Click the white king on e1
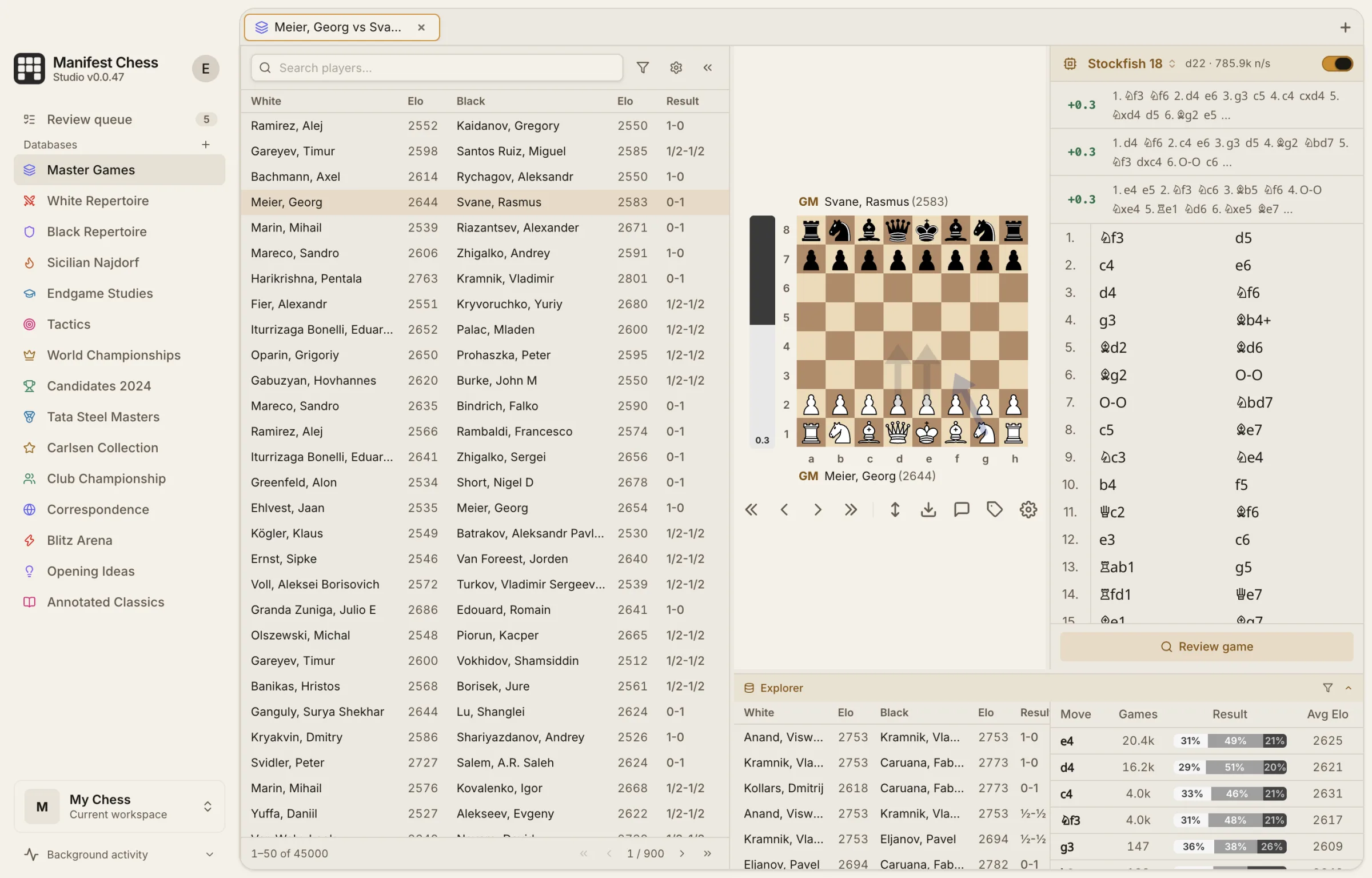This screenshot has width=1372, height=878. tap(926, 433)
